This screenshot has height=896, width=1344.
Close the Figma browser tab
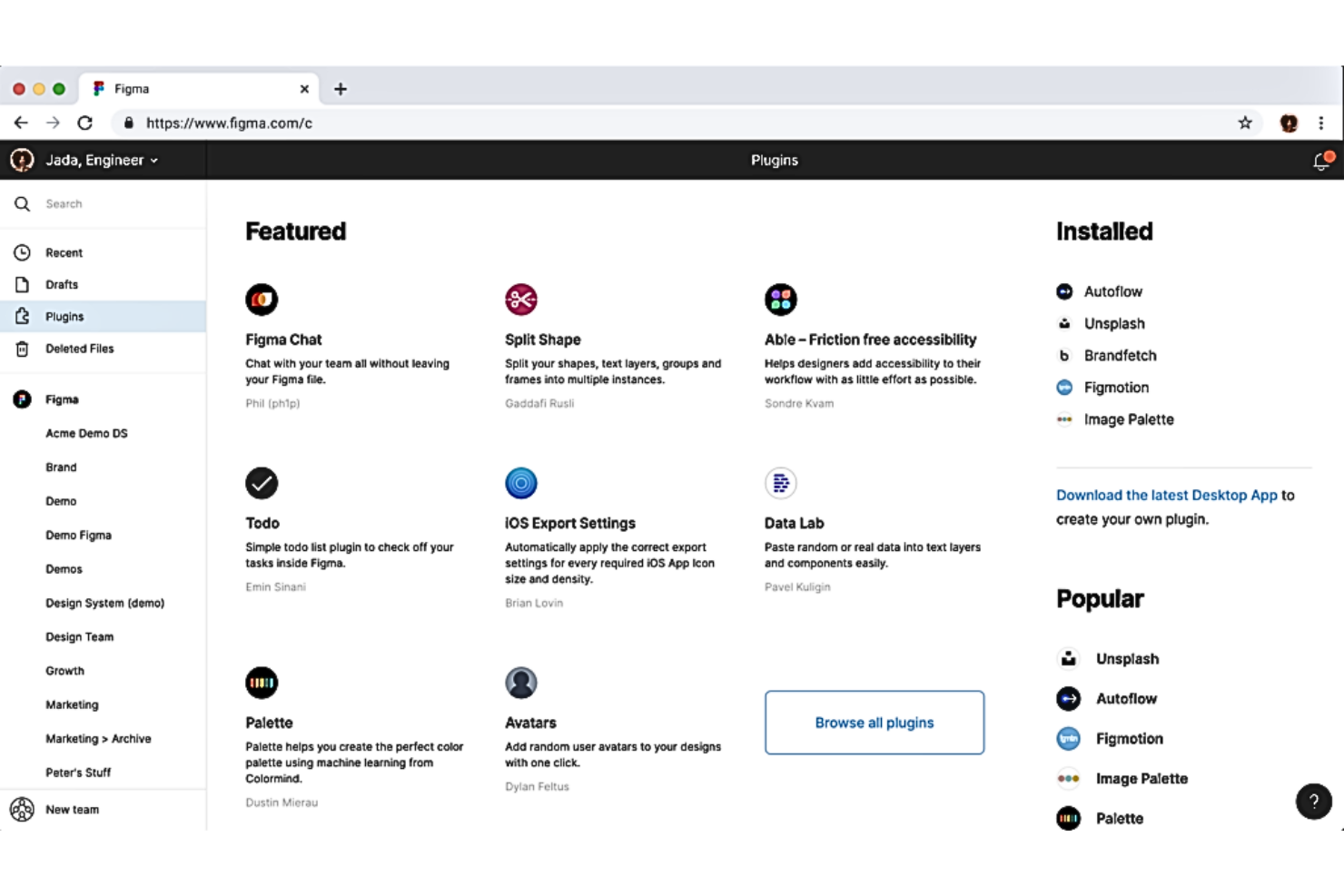point(304,89)
